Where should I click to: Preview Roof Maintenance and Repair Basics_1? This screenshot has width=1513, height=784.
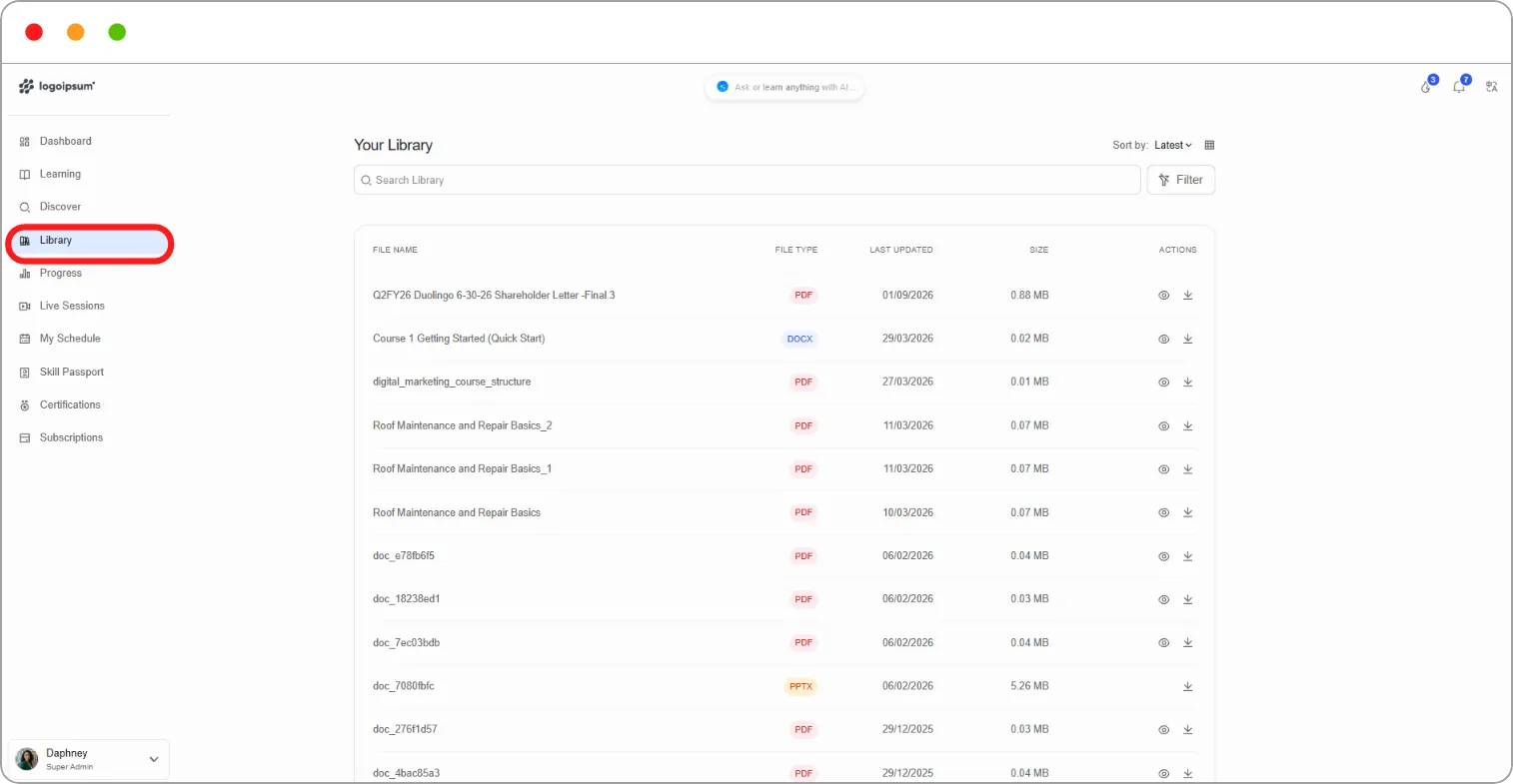[x=1163, y=469]
